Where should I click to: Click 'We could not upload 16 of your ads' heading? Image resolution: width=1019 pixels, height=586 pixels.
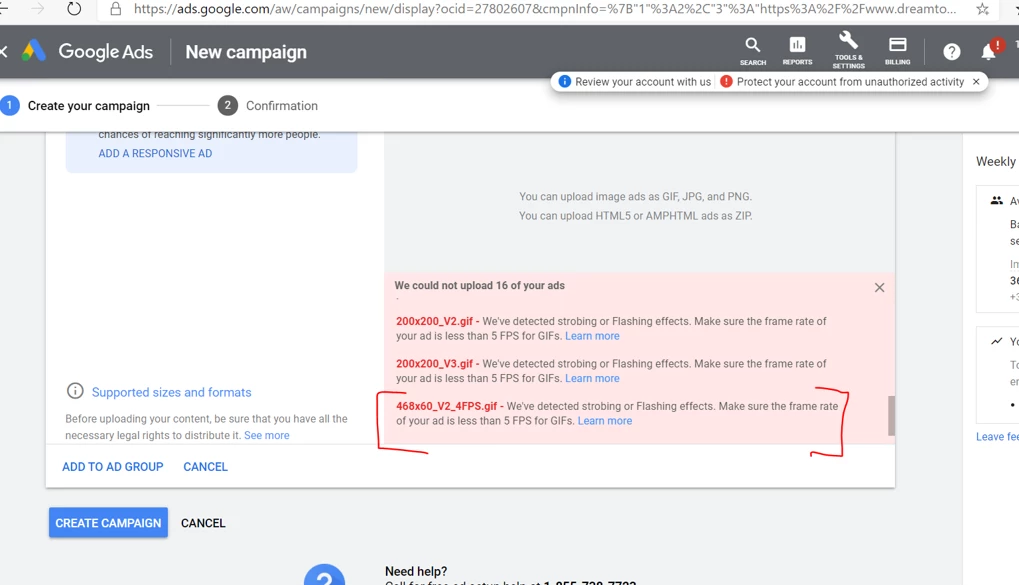pos(480,285)
